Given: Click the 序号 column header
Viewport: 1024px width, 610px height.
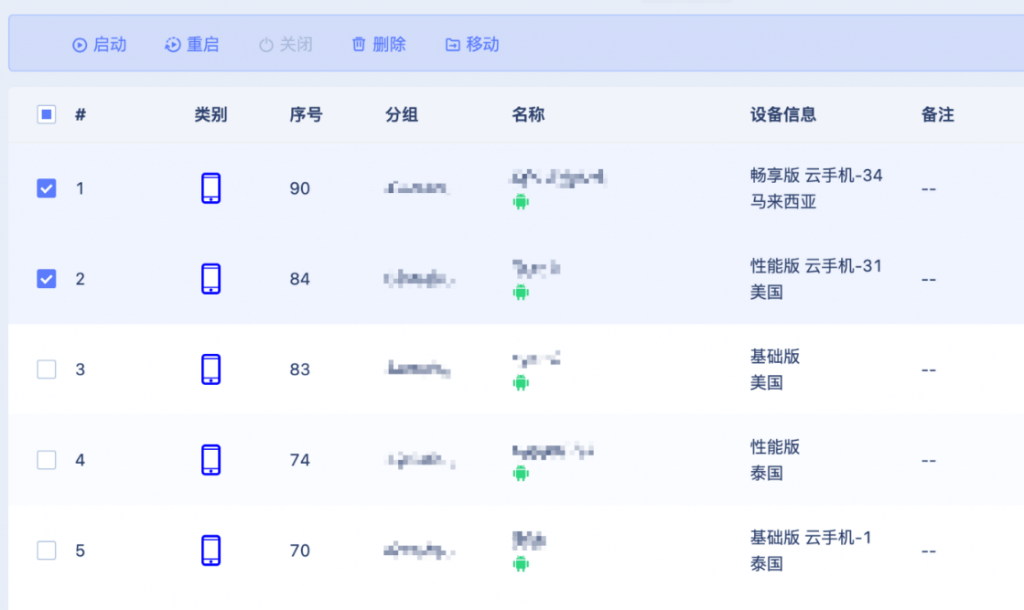Looking at the screenshot, I should pyautogui.click(x=306, y=114).
